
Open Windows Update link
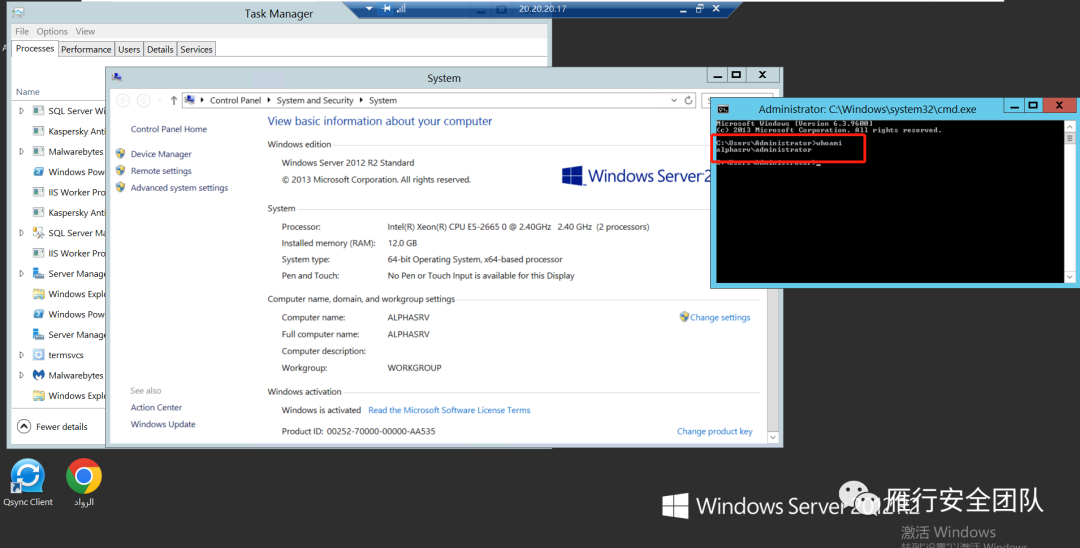click(x=163, y=424)
